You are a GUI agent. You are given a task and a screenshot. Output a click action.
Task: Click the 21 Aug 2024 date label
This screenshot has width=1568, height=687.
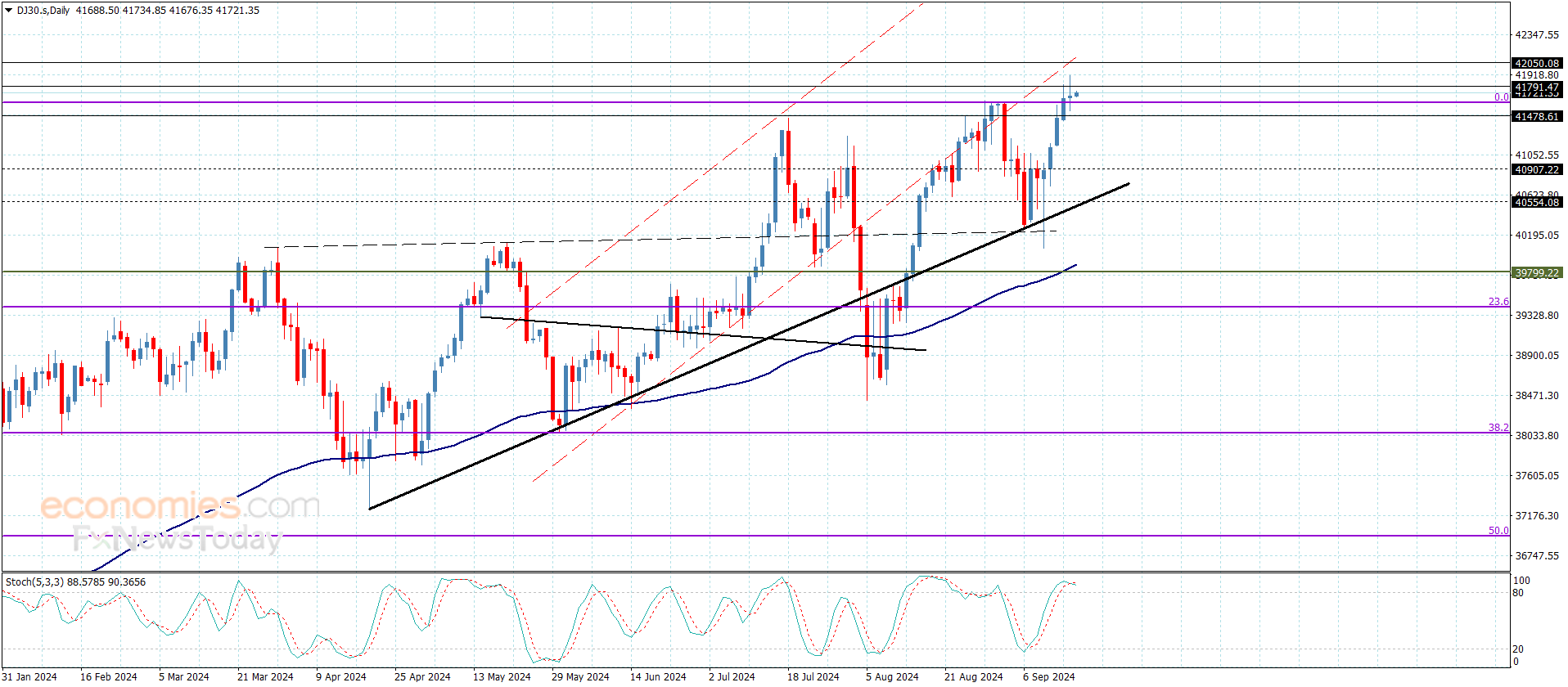[974, 677]
